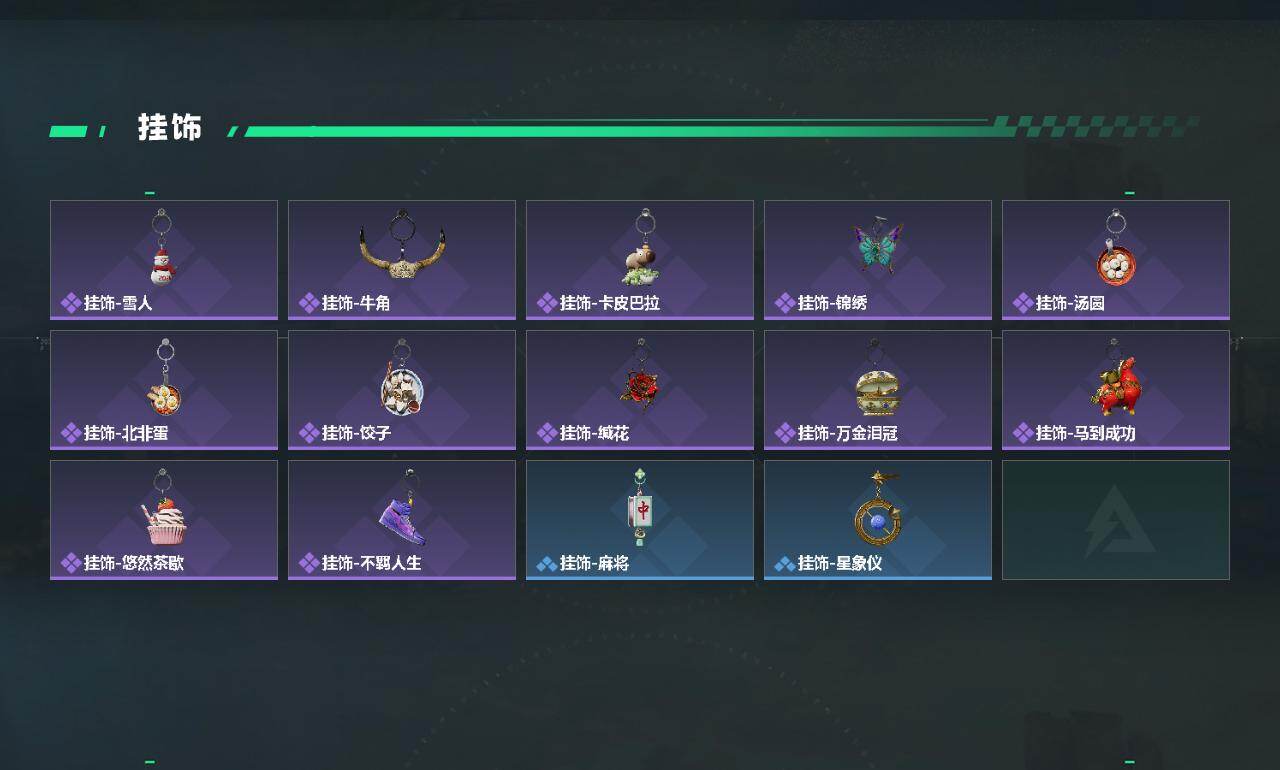Select the snowman charm 挂饰-雪人

coord(164,260)
